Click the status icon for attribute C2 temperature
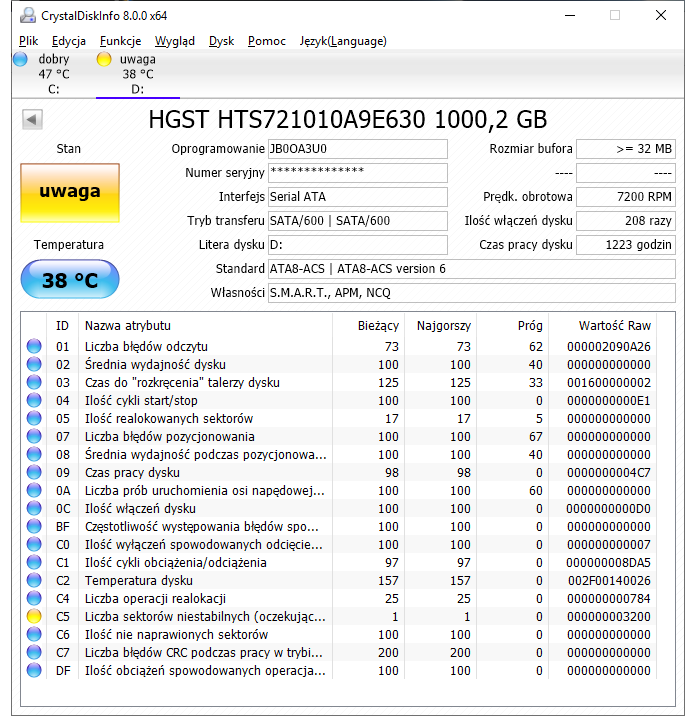 click(35, 581)
